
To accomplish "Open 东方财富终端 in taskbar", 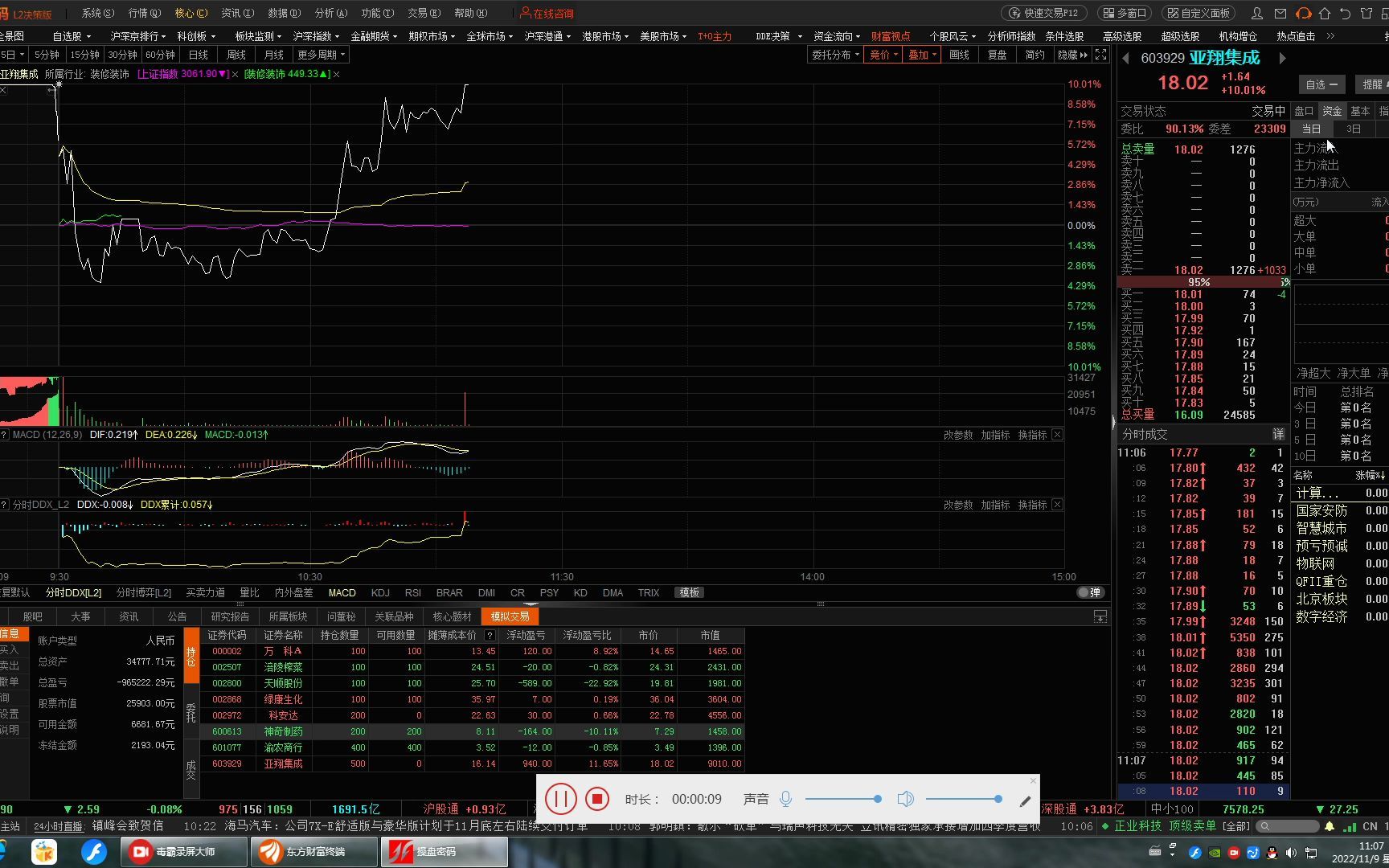I will 314,852.
